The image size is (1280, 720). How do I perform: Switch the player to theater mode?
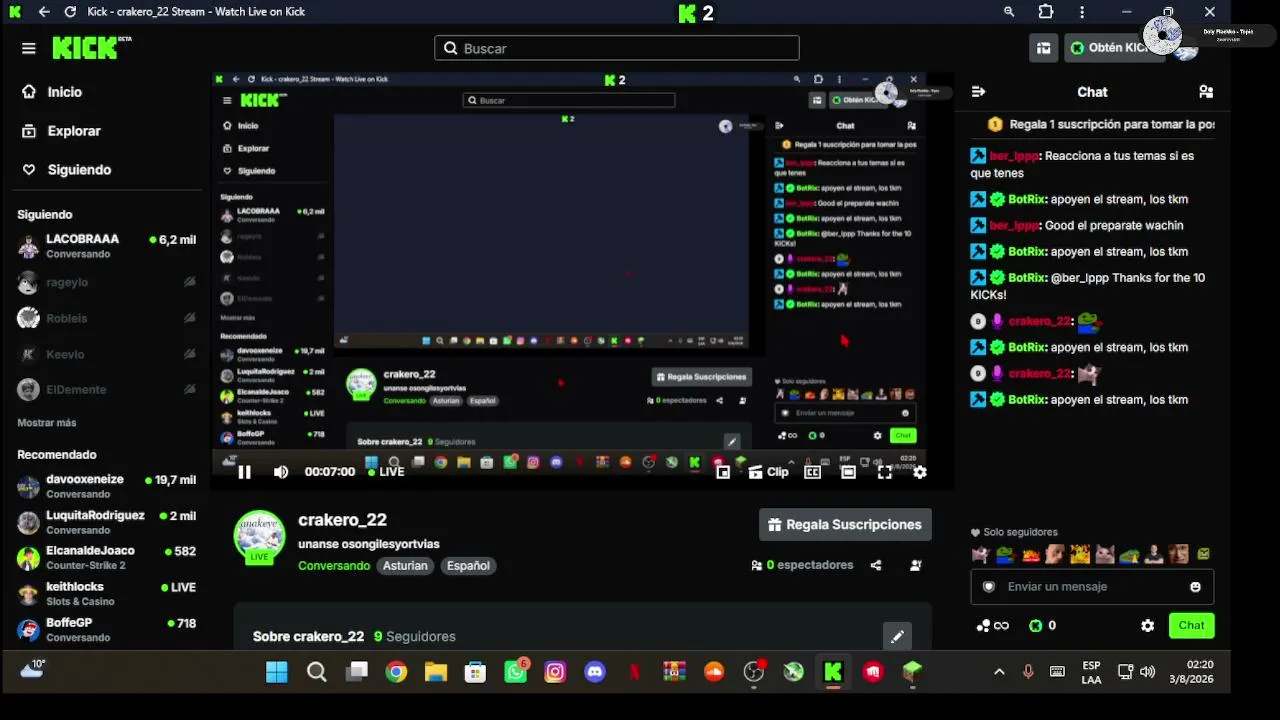point(848,472)
